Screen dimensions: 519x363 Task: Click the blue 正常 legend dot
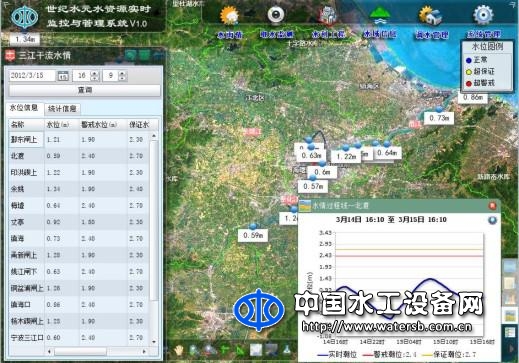(468, 60)
